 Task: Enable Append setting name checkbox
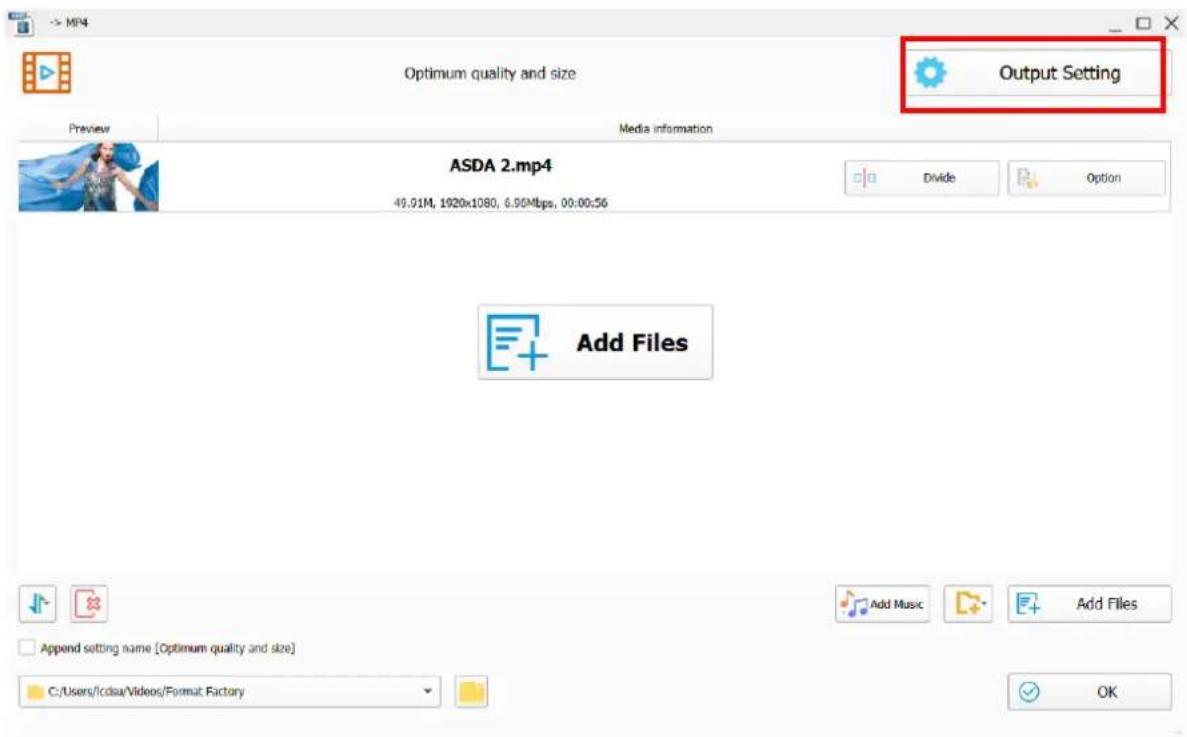point(27,648)
